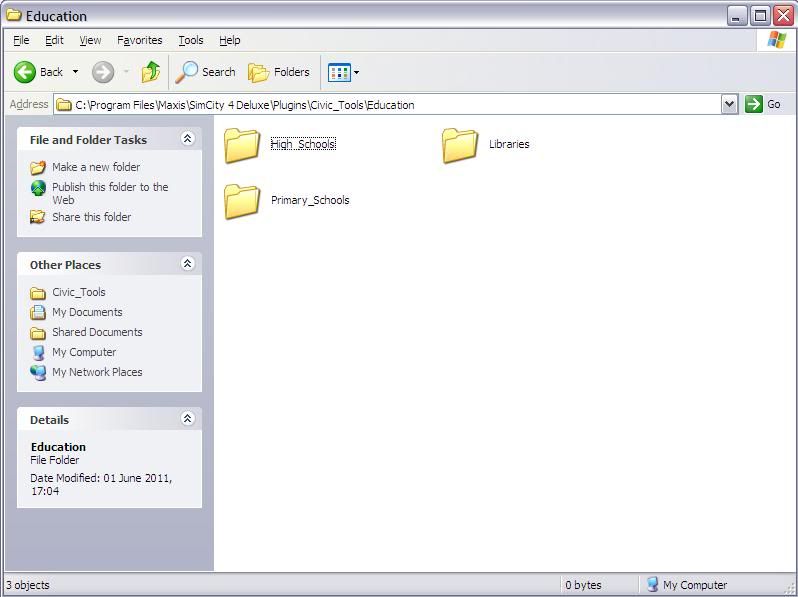798x597 pixels.
Task: Maximize the Education window
Action: [760, 16]
